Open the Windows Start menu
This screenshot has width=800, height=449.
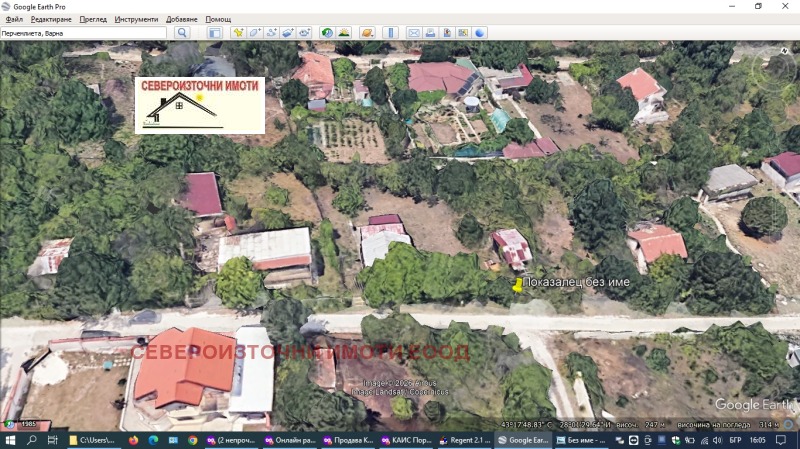[x=10, y=440]
